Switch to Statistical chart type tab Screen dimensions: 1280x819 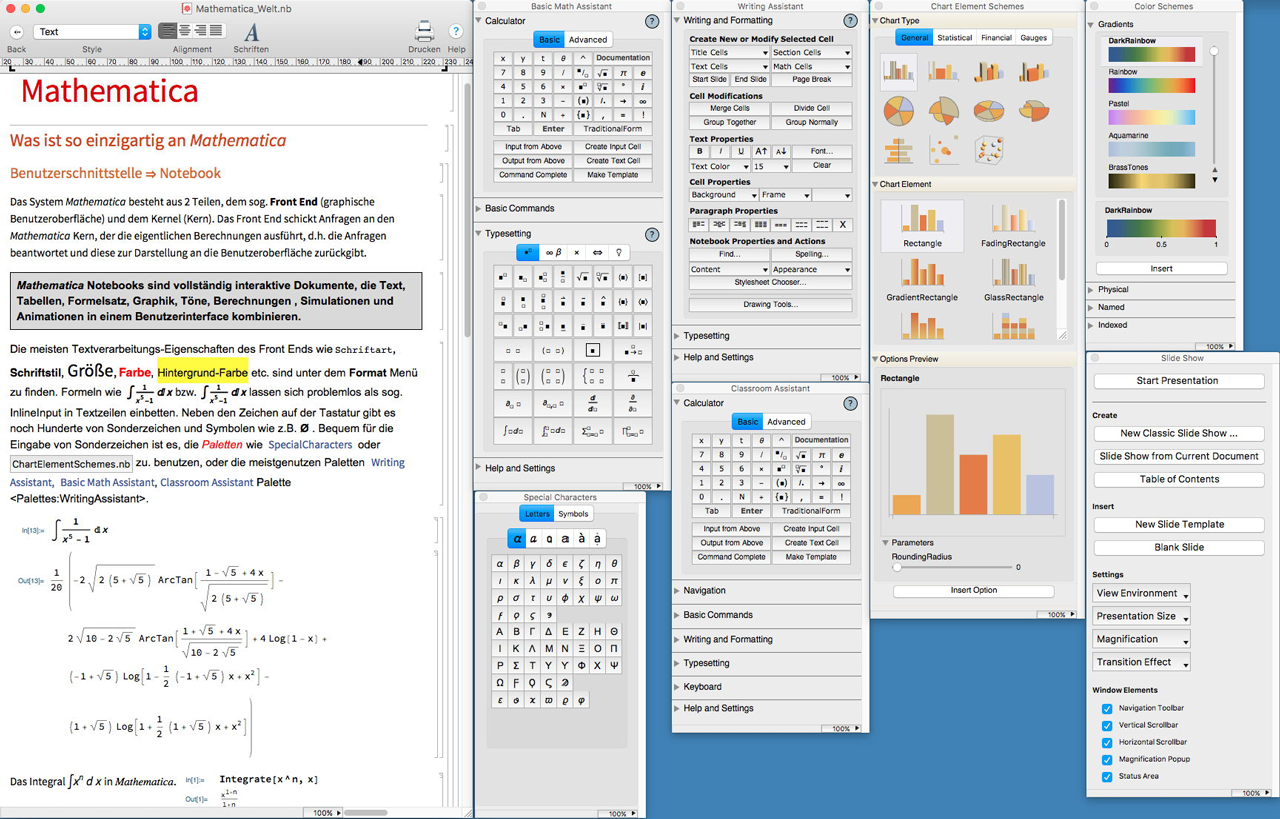[954, 38]
